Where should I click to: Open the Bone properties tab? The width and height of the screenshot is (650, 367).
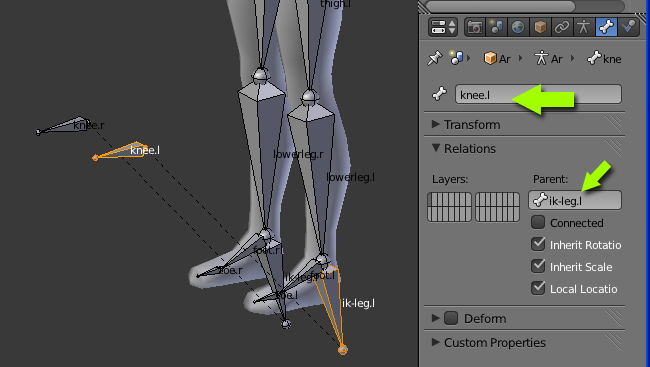coord(606,27)
